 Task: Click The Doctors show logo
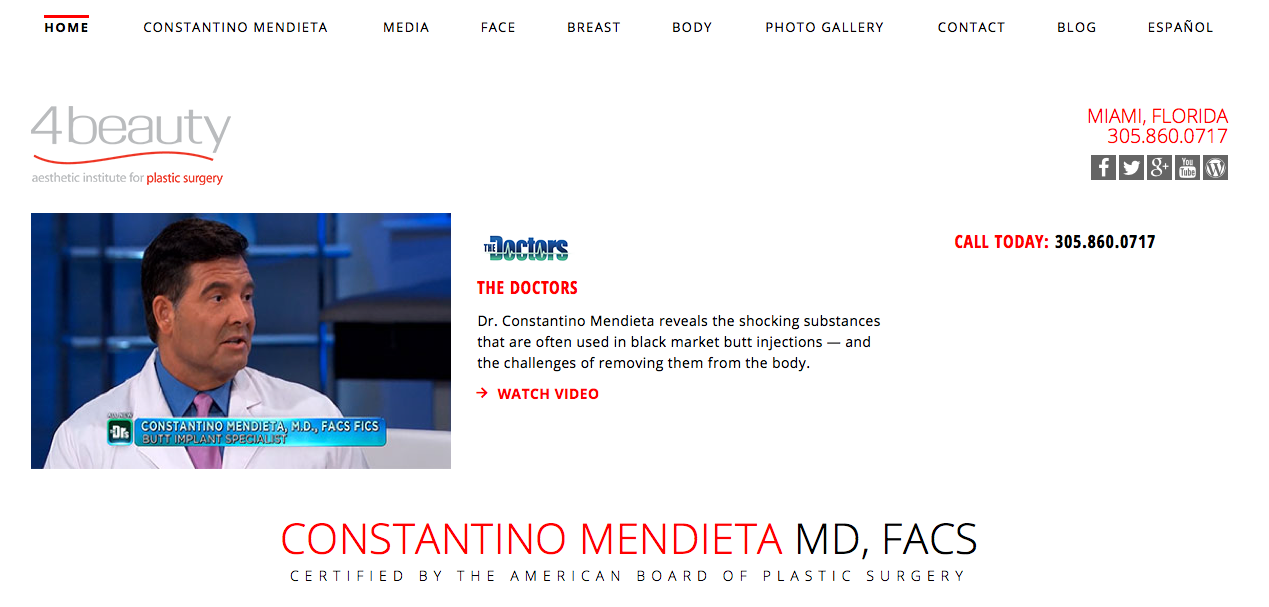[526, 248]
